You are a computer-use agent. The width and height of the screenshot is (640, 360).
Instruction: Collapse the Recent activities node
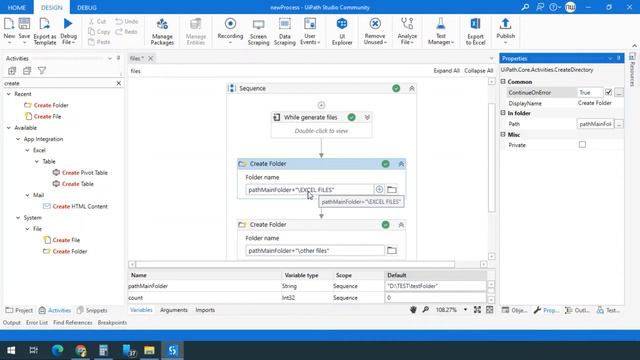pyautogui.click(x=9, y=94)
